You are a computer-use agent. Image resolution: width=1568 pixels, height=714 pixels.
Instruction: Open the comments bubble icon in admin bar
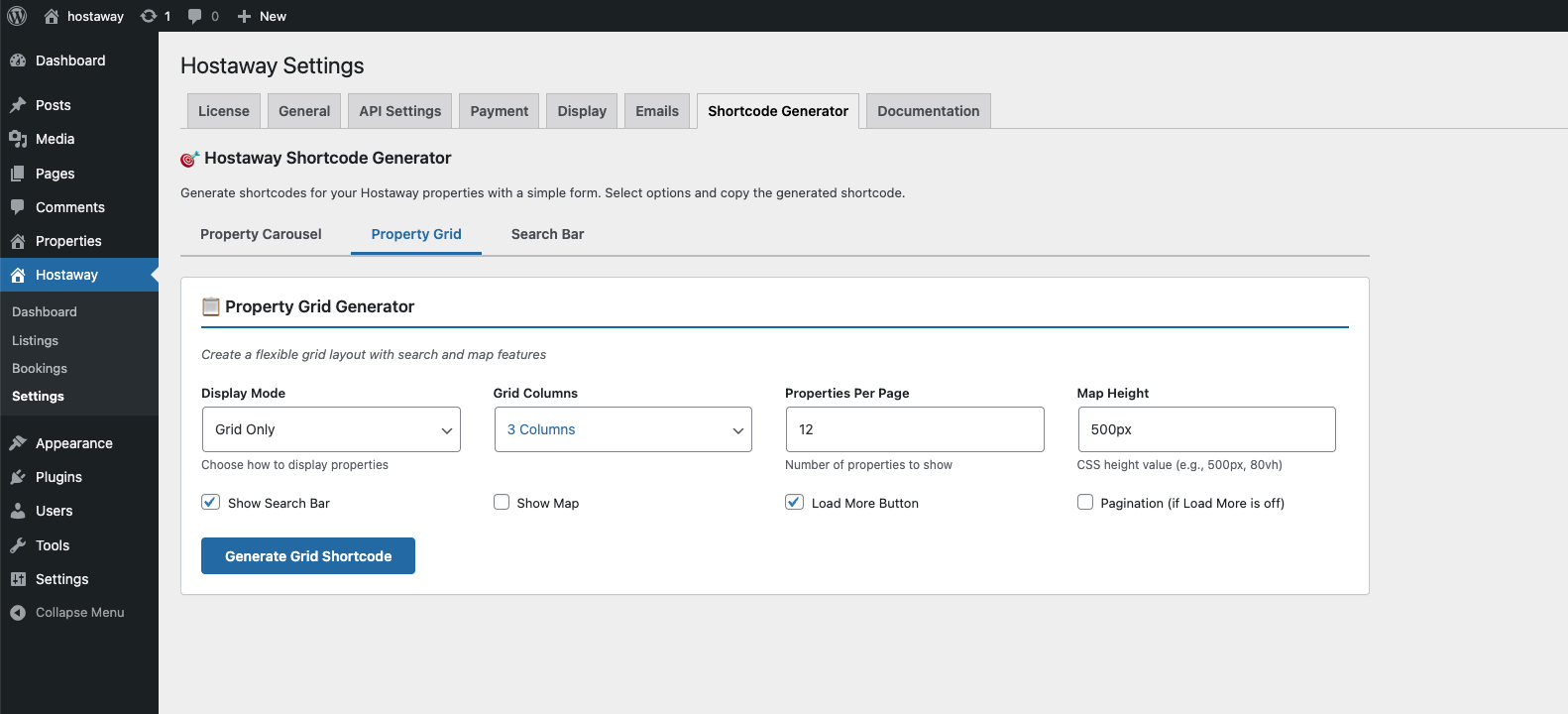click(x=194, y=16)
